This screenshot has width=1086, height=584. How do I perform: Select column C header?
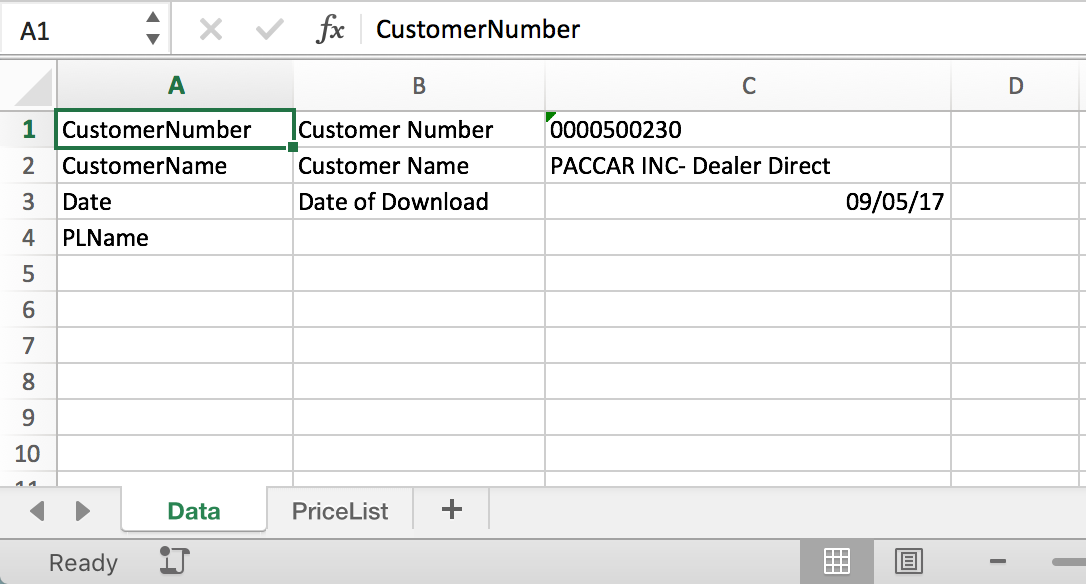748,86
